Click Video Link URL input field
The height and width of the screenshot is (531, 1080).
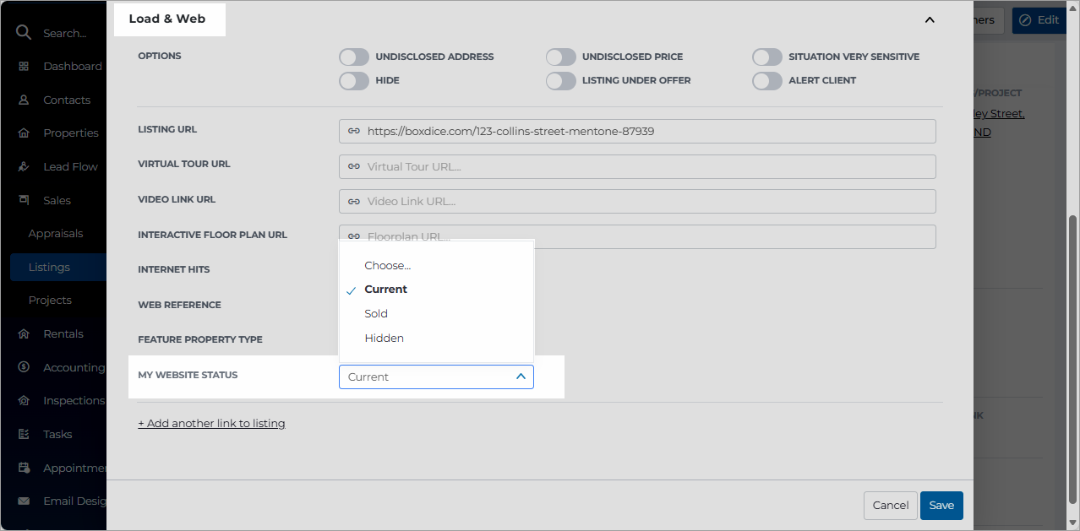coord(637,201)
